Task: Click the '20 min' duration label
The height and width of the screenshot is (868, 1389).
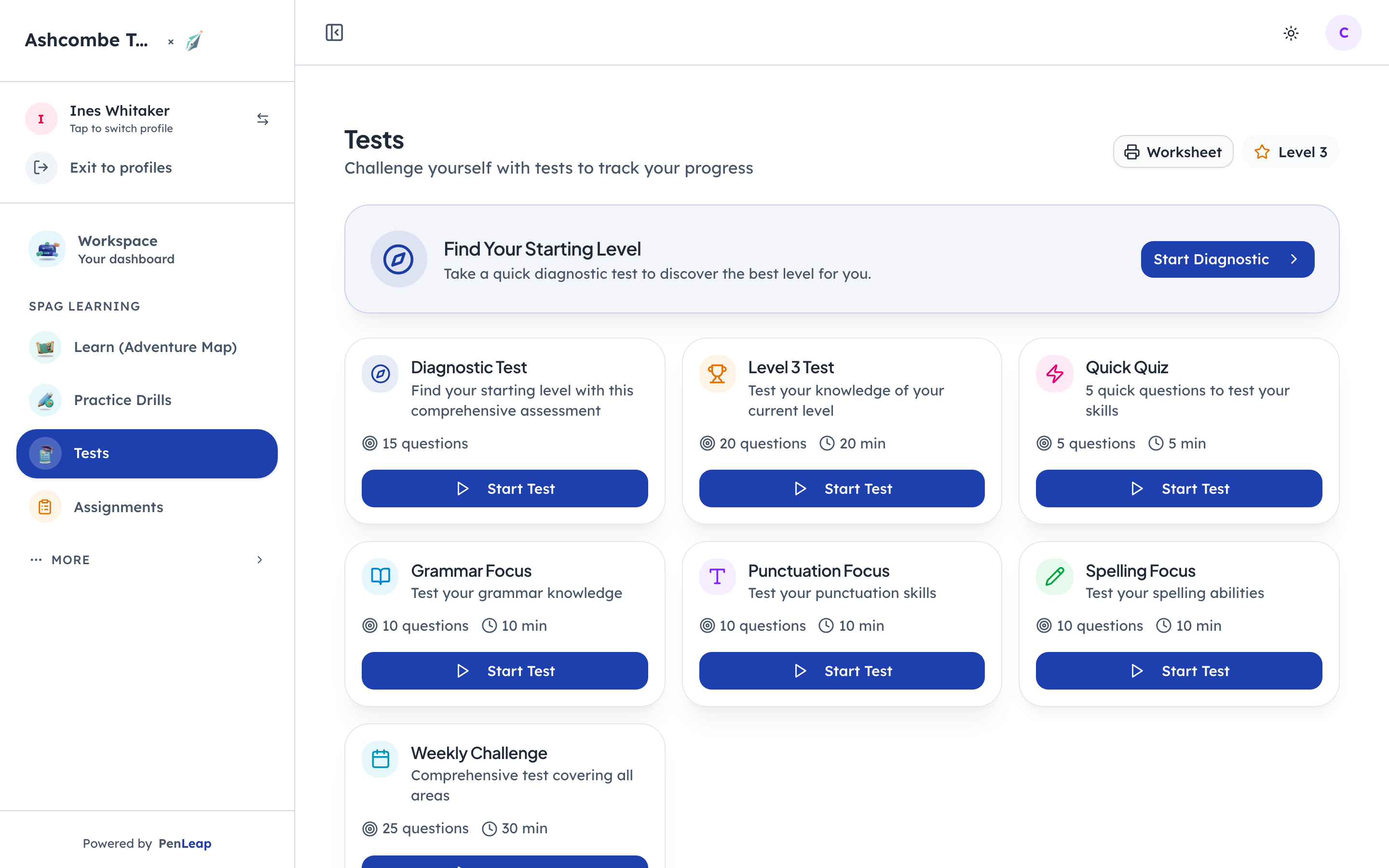Action: tap(862, 443)
